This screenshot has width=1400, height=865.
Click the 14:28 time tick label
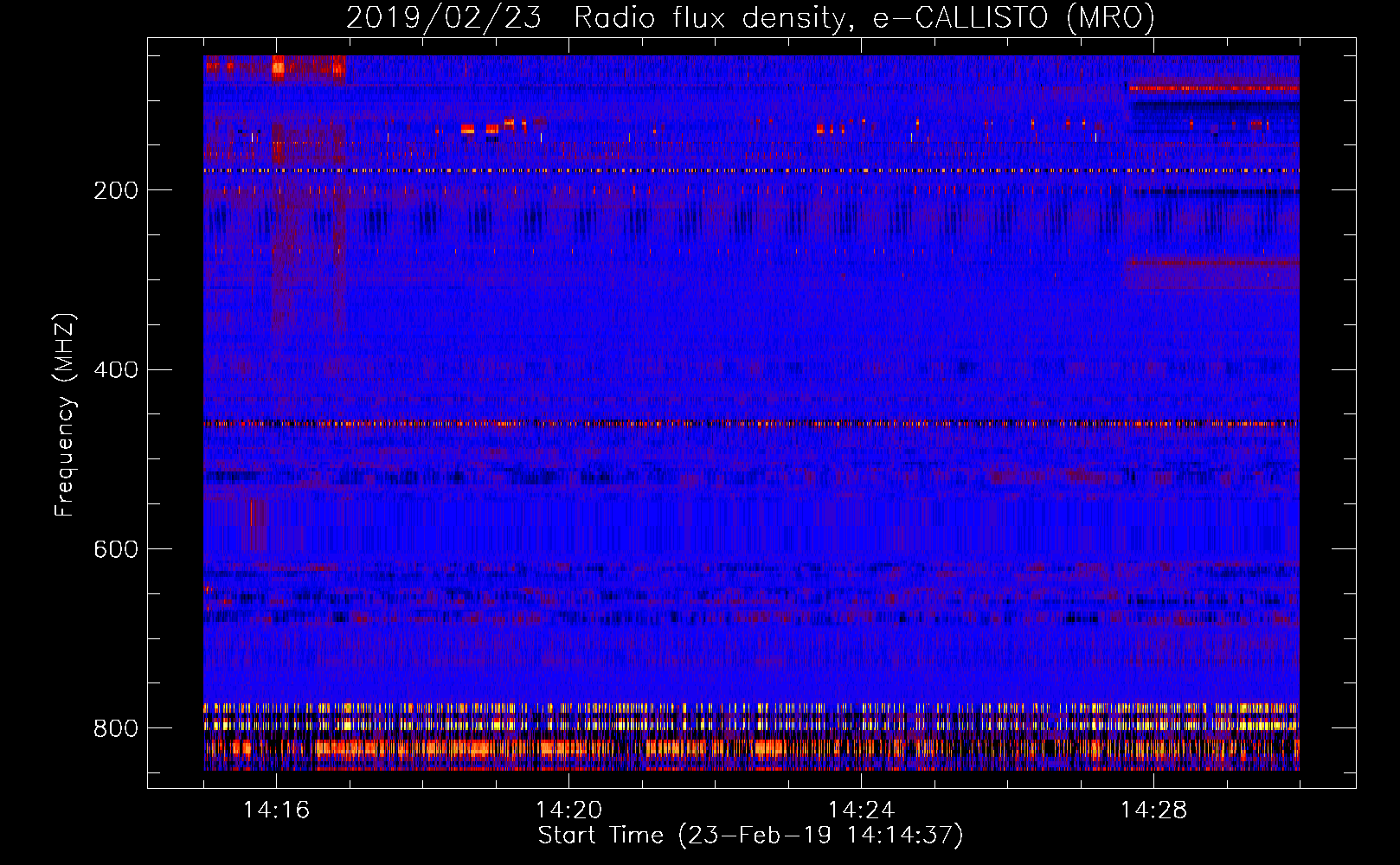tap(1153, 810)
